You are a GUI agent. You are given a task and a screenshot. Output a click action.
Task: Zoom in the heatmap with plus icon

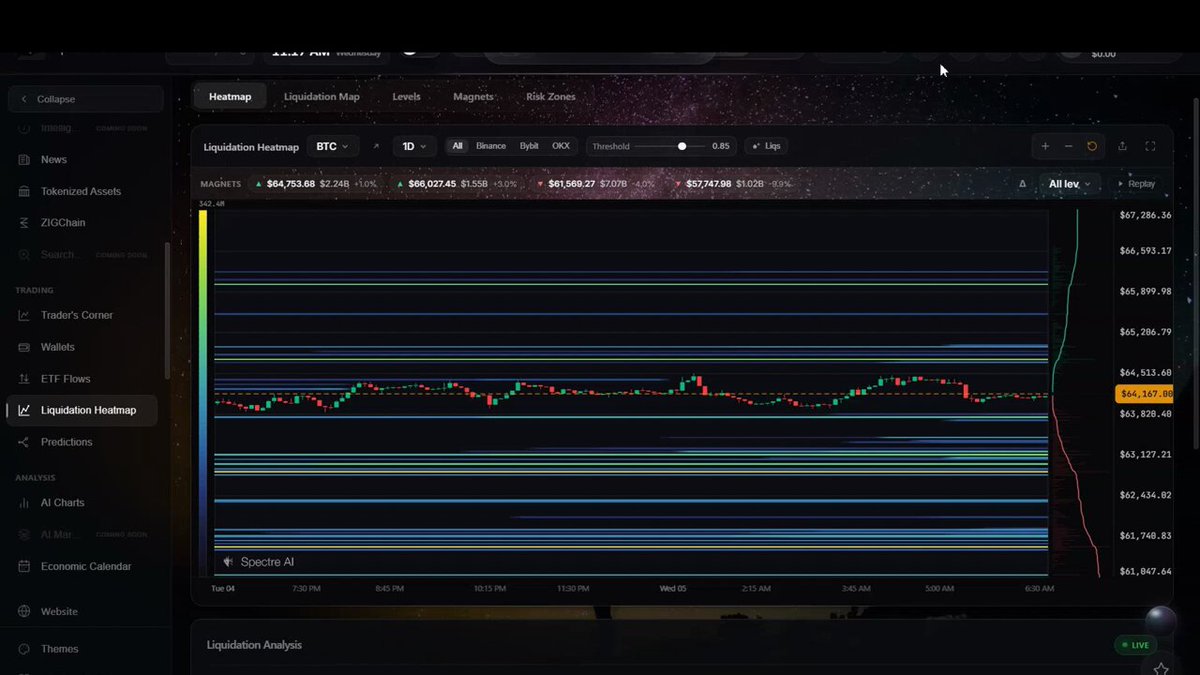[x=1045, y=146]
